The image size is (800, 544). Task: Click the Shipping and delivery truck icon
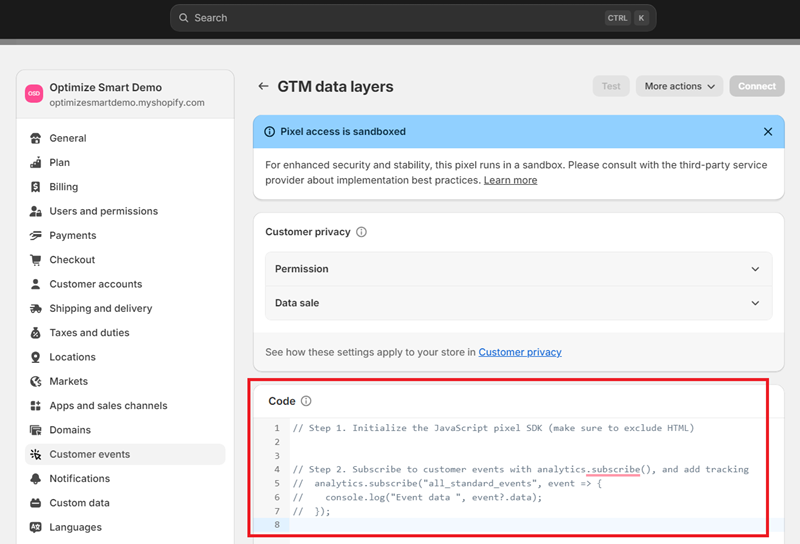[35, 308]
